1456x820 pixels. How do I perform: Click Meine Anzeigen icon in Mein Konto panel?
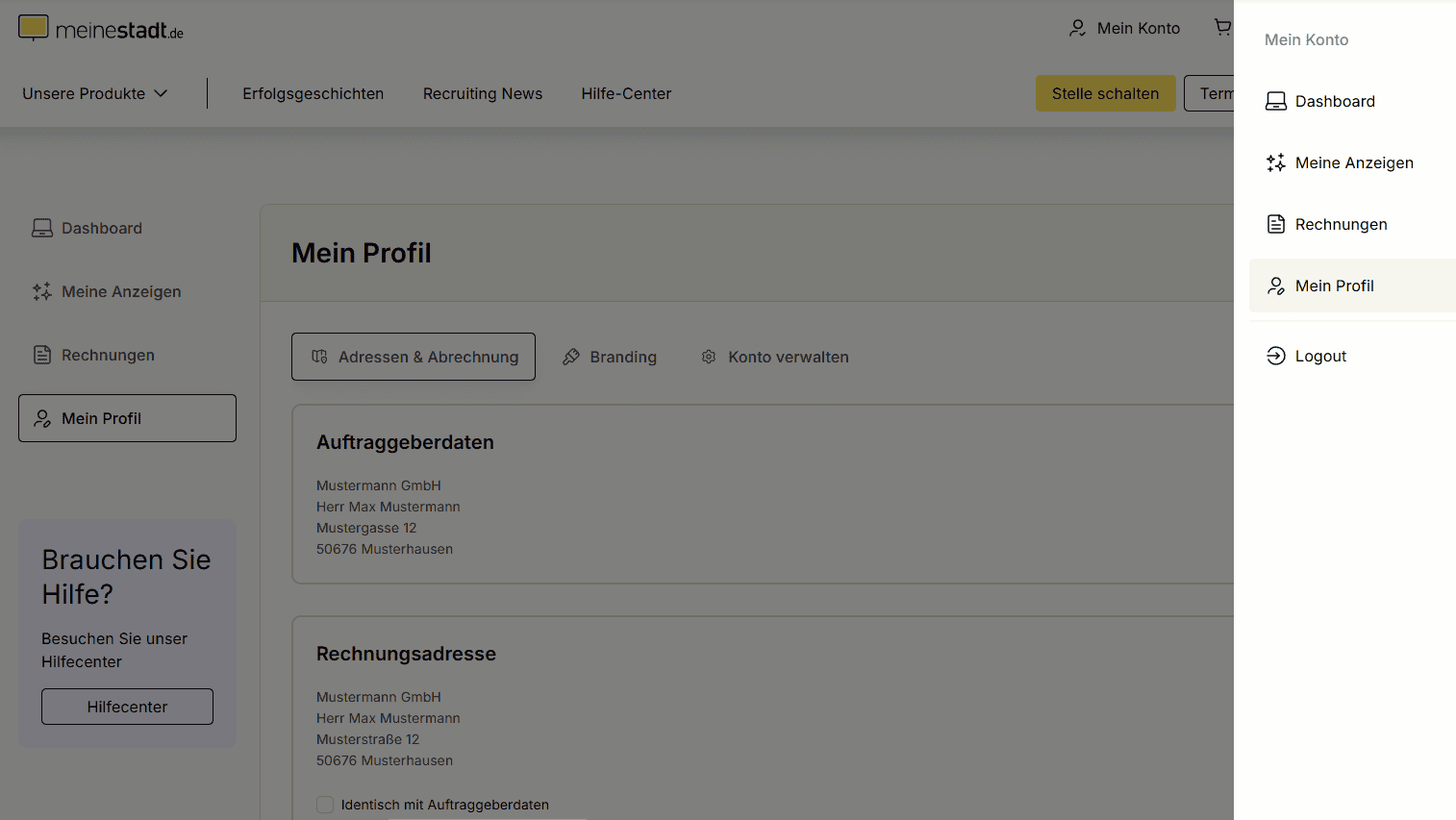tap(1276, 162)
